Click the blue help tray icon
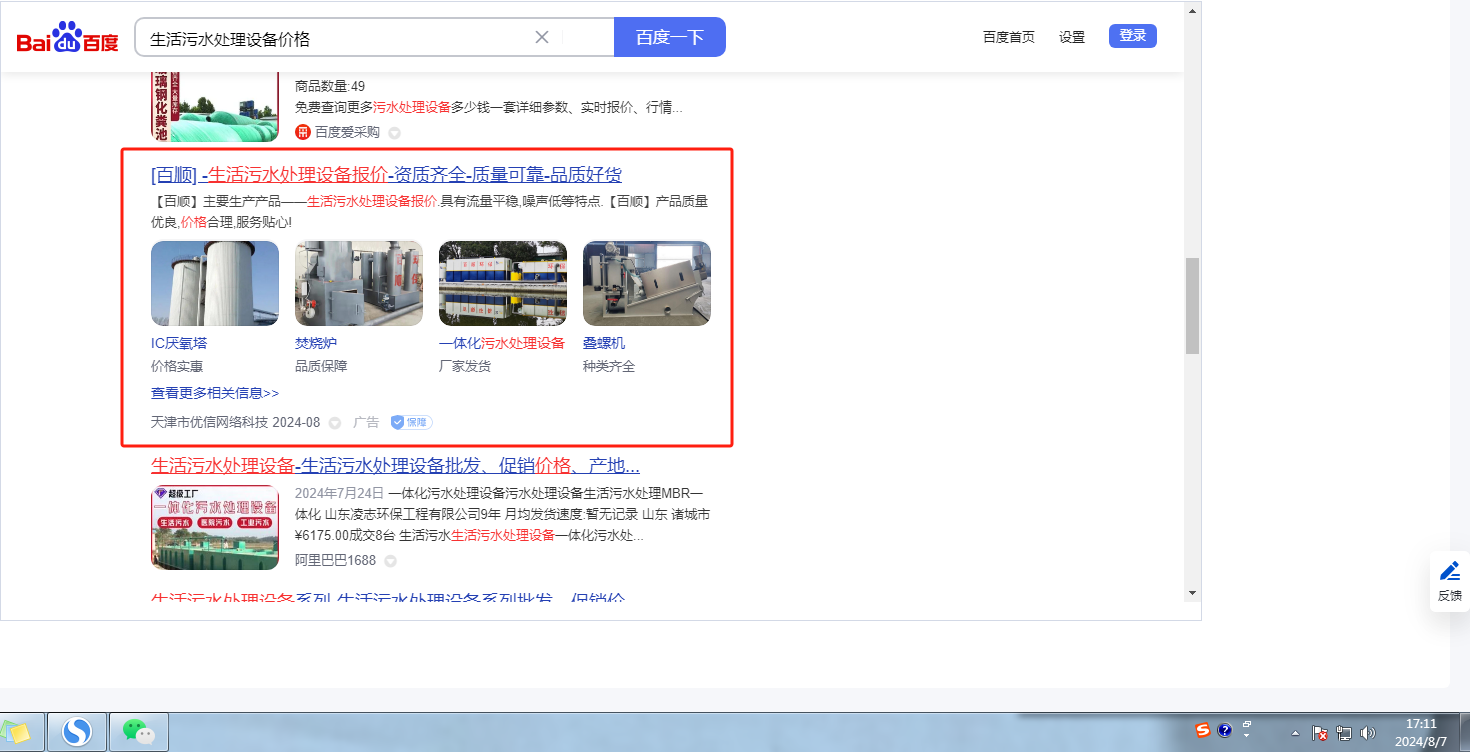Viewport: 1470px width, 752px height. [x=1225, y=730]
